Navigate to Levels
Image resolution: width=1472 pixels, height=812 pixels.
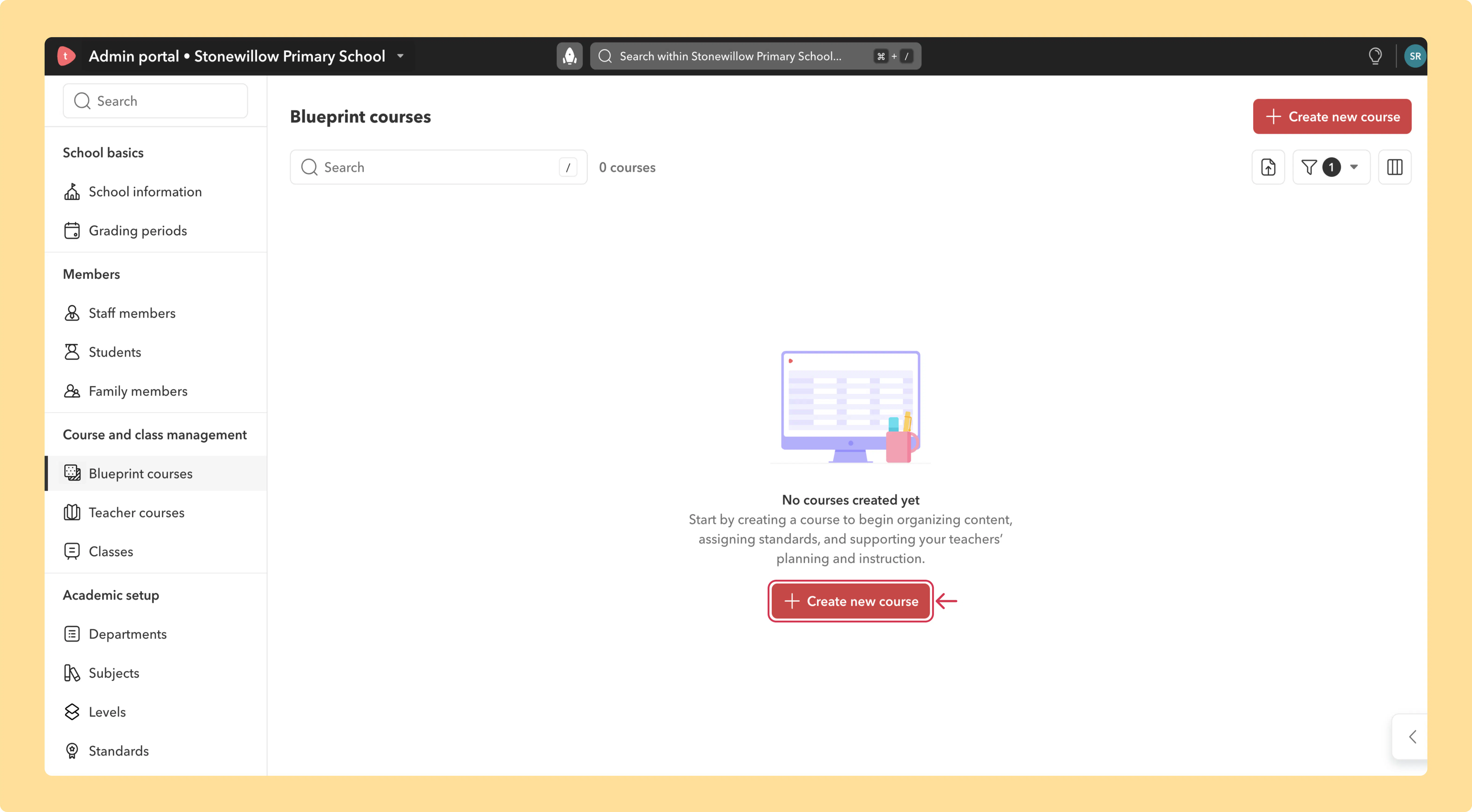(155, 712)
